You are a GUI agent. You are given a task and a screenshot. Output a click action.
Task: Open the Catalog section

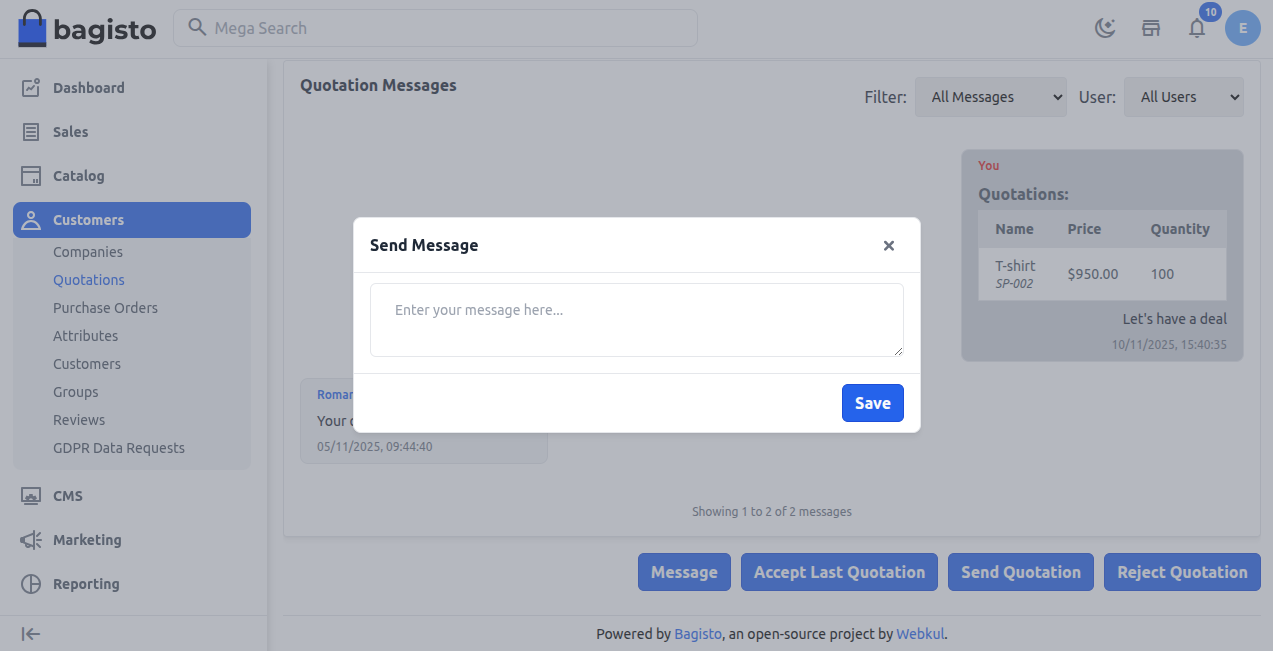(31, 175)
